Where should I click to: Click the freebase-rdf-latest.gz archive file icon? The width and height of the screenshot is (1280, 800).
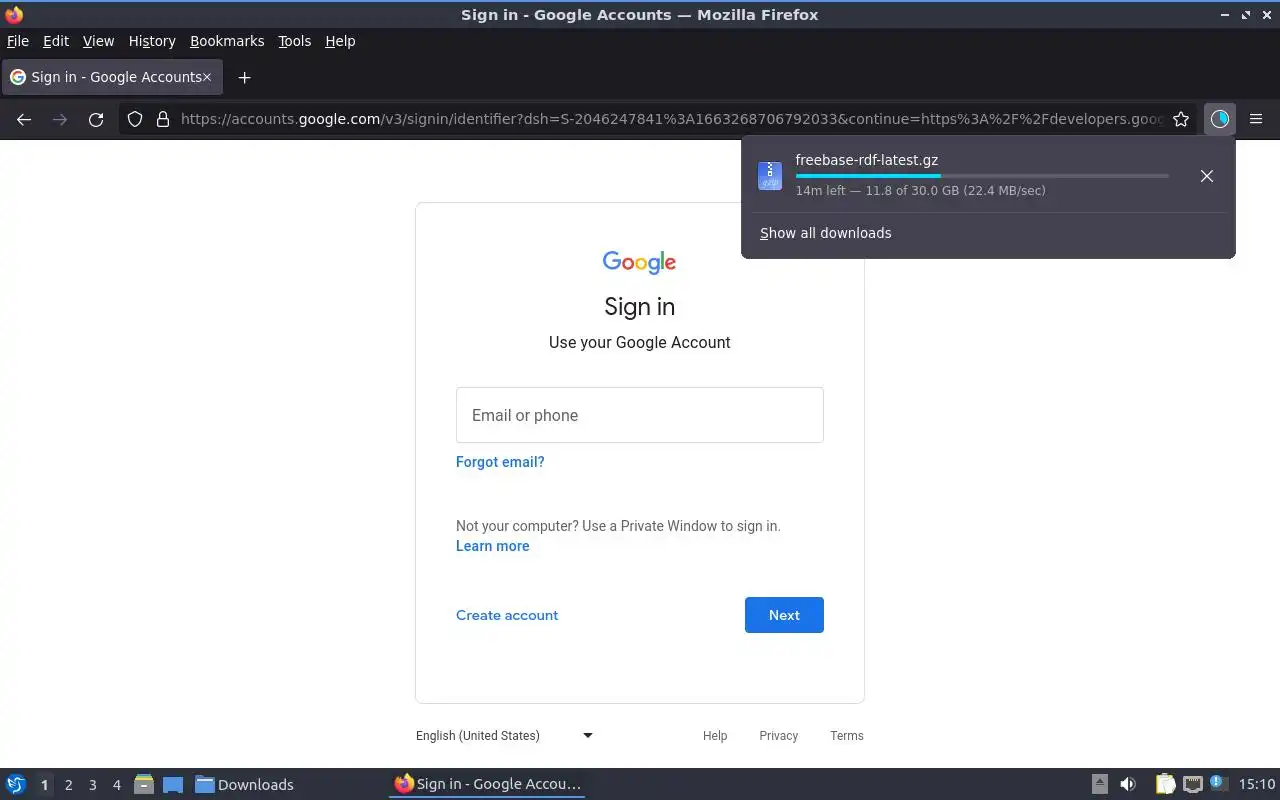point(770,176)
